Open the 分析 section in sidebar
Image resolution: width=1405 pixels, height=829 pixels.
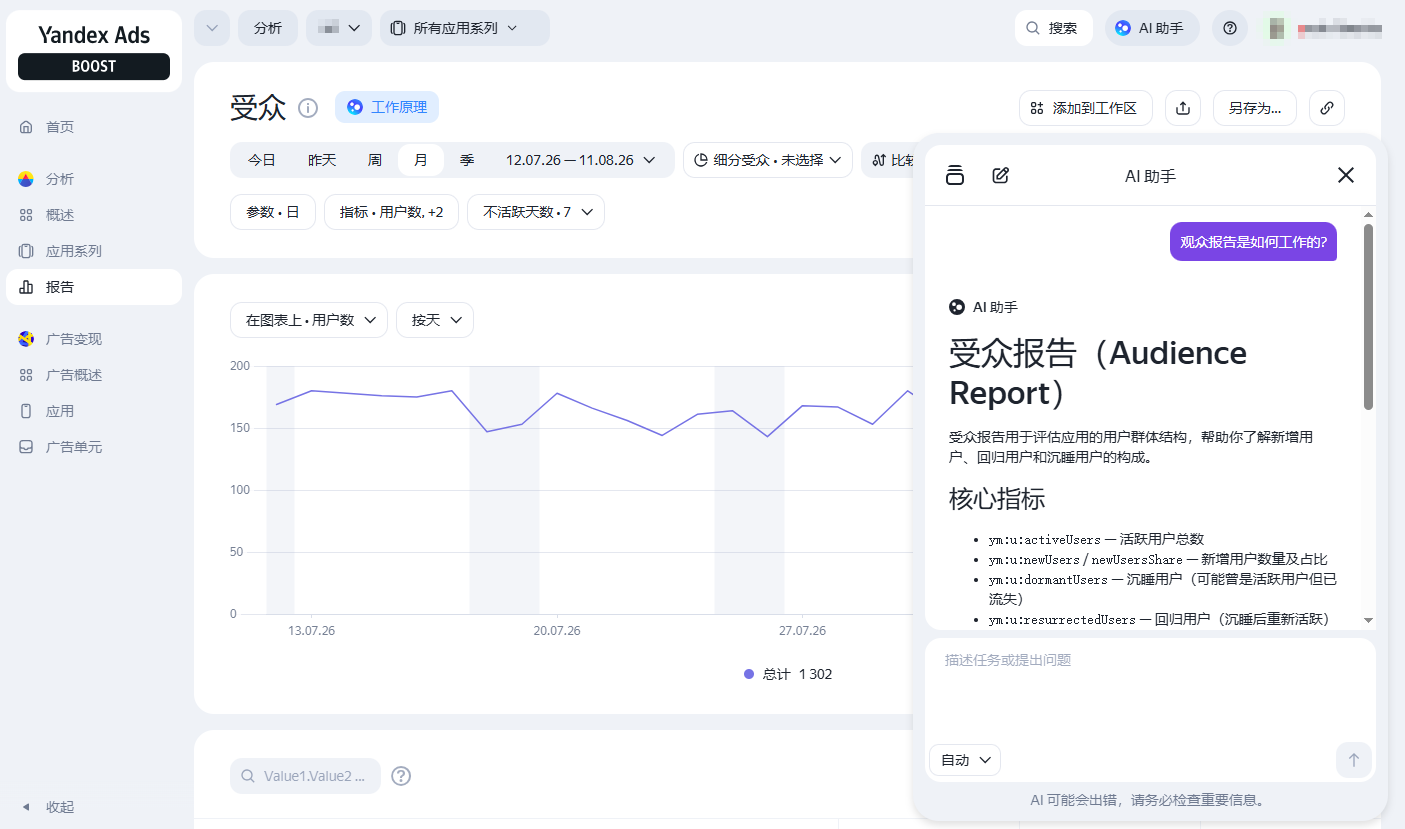coord(94,179)
